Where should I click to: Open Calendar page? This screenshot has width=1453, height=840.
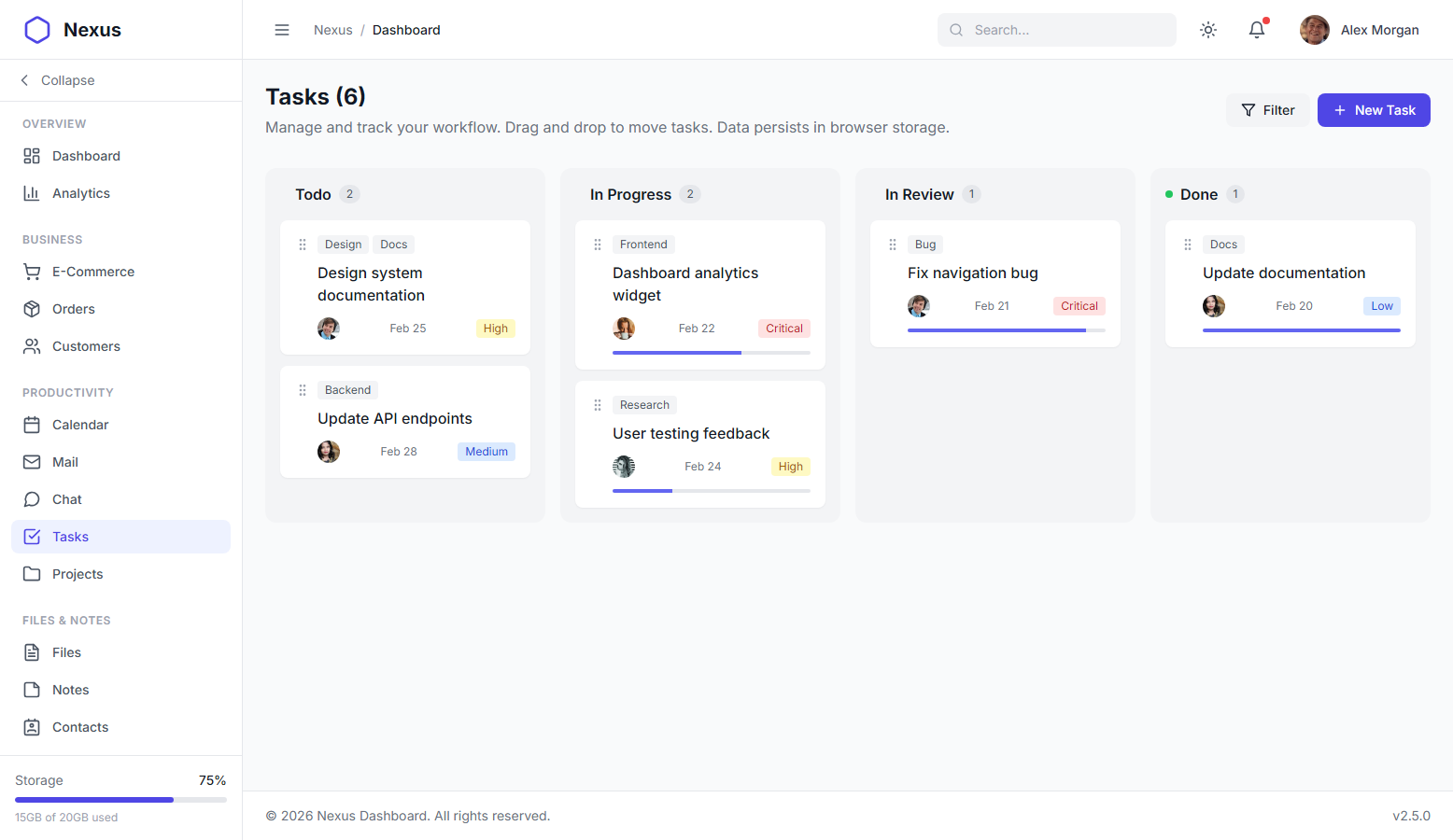pyautogui.click(x=120, y=425)
